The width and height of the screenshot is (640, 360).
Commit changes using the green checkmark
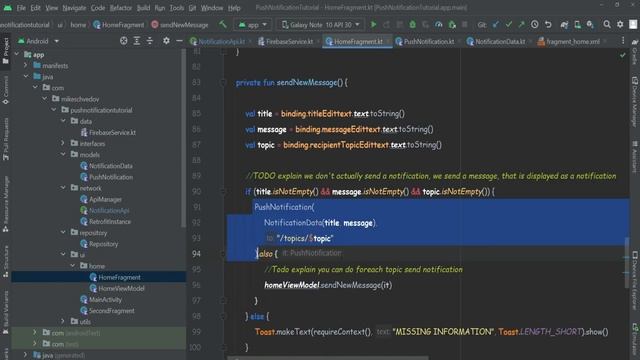pos(509,24)
